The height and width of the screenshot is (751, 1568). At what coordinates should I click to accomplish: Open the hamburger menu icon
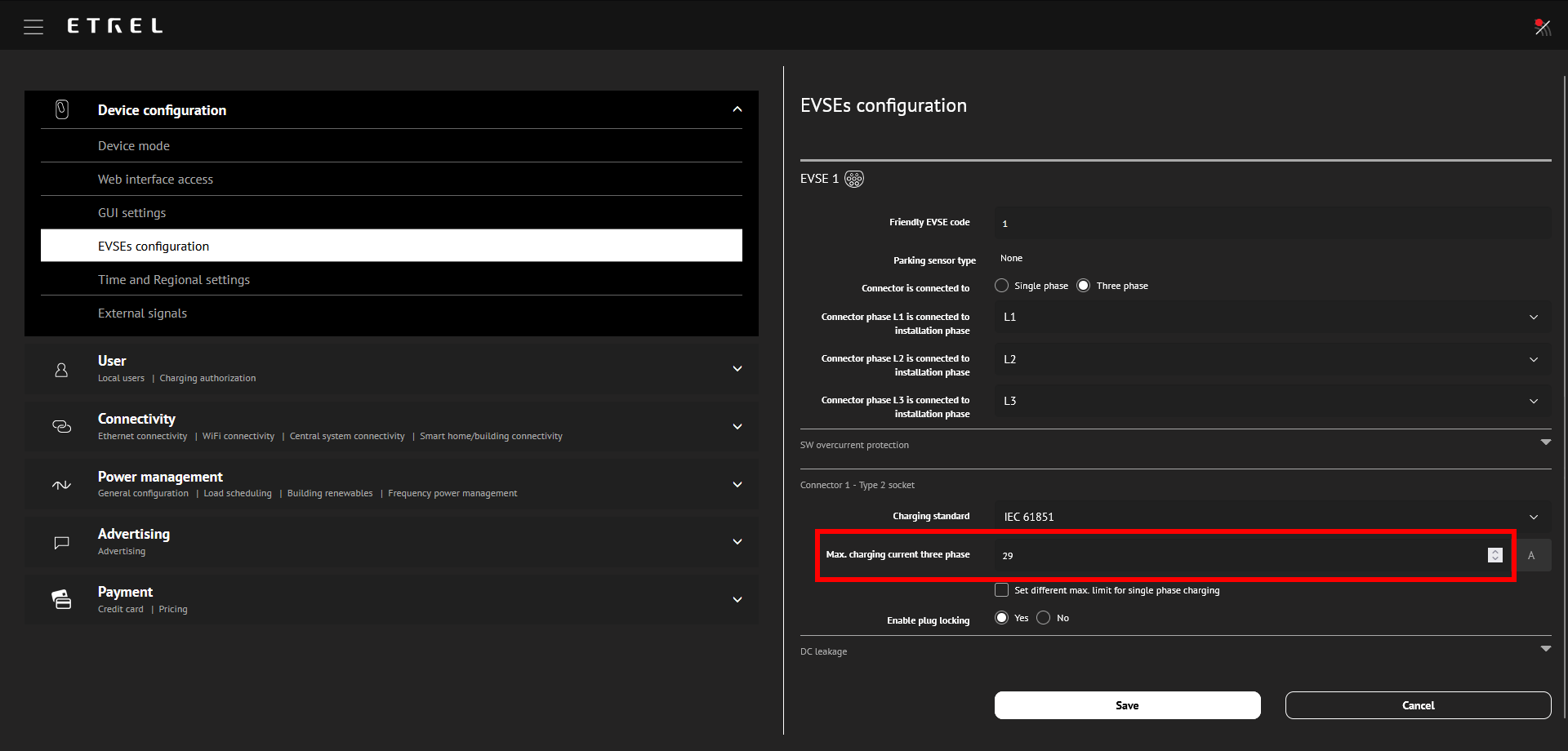point(33,27)
